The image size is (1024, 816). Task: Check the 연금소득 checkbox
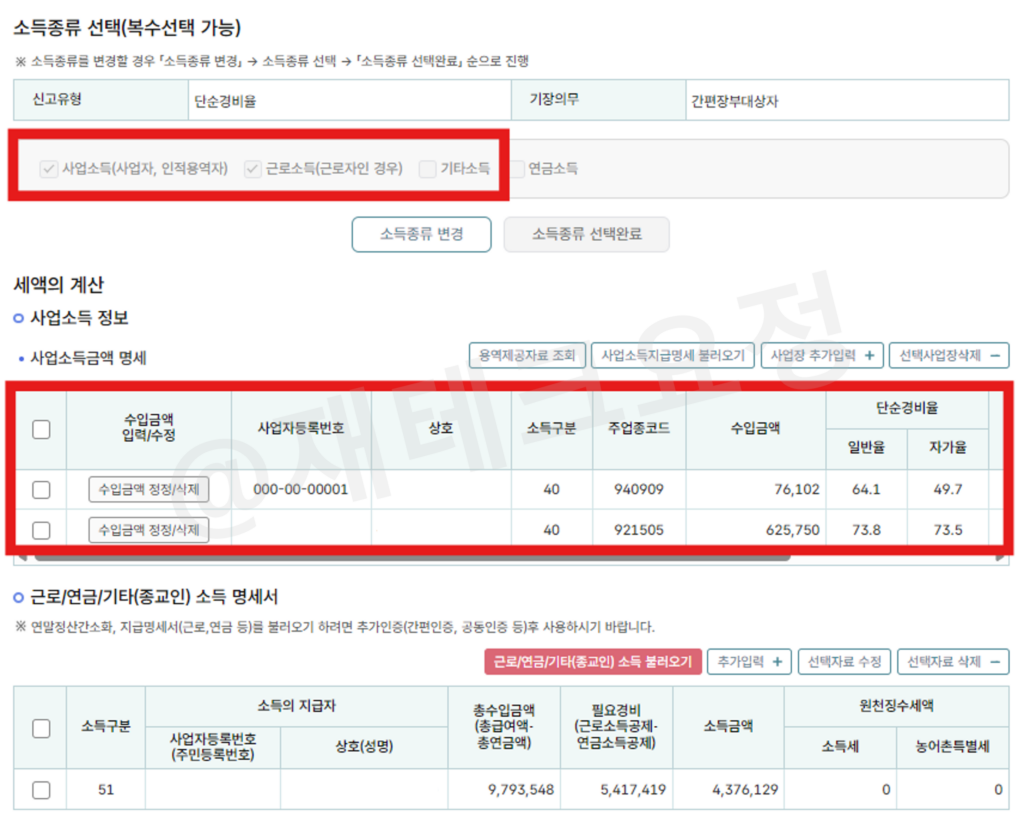pyautogui.click(x=517, y=169)
